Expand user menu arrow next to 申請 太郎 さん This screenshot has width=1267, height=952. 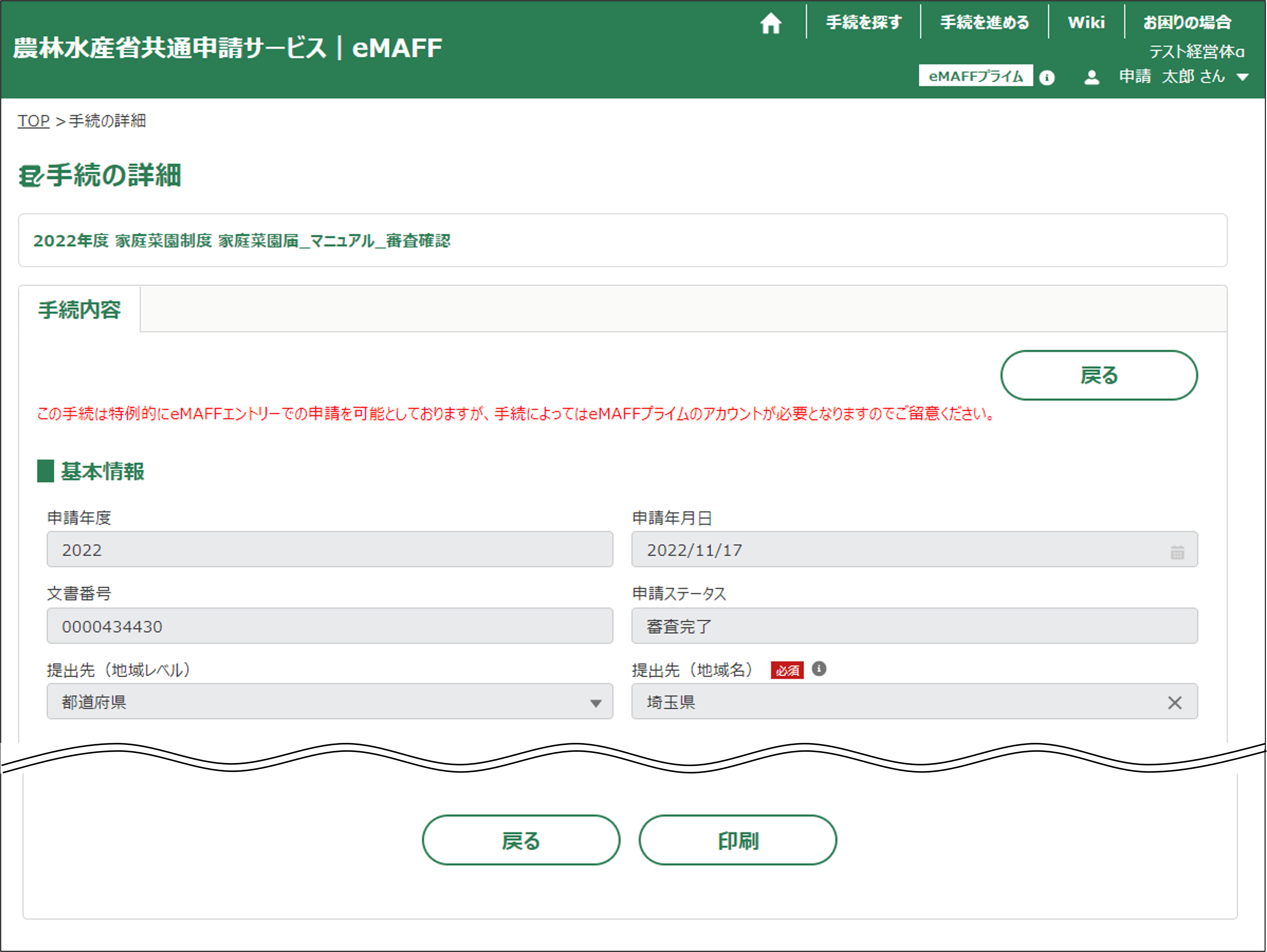click(x=1242, y=77)
